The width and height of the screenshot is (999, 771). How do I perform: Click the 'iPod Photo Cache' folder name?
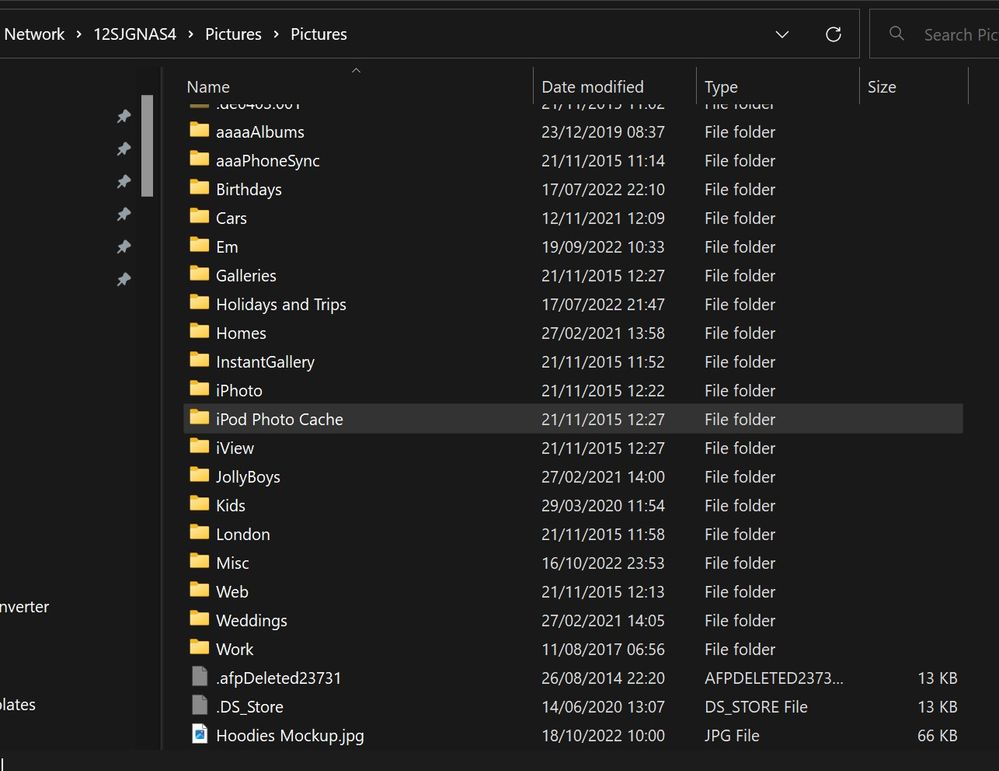tap(279, 419)
